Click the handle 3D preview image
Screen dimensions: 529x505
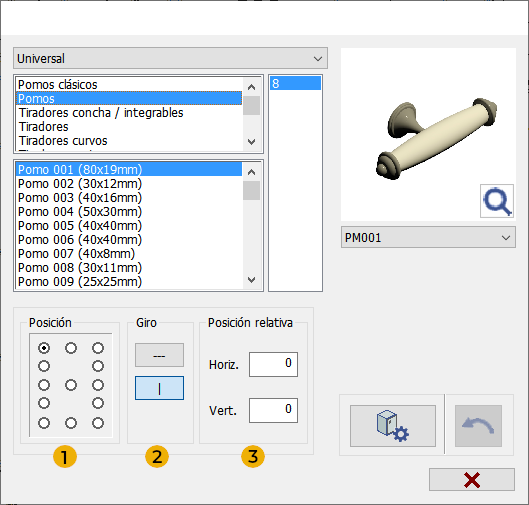[428, 134]
